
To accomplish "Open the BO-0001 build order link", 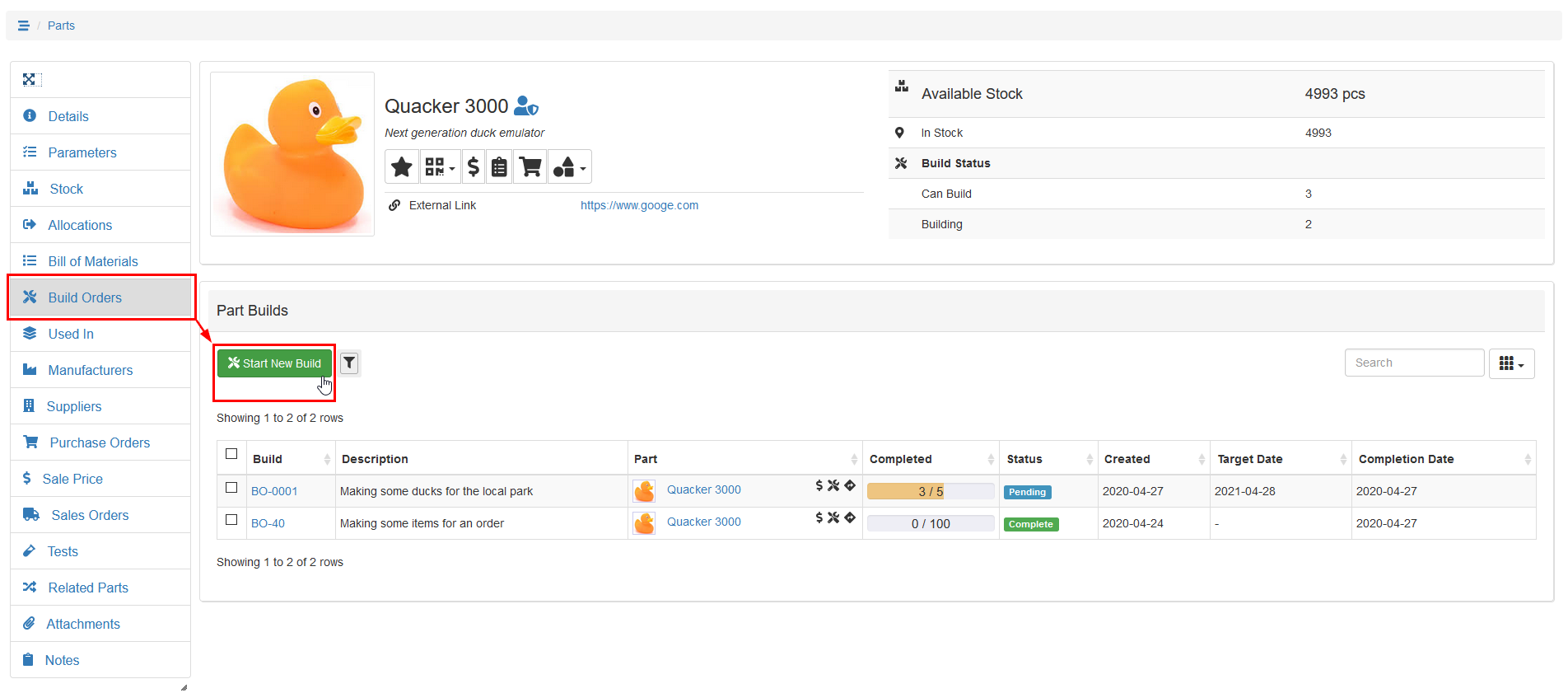I will [x=274, y=491].
